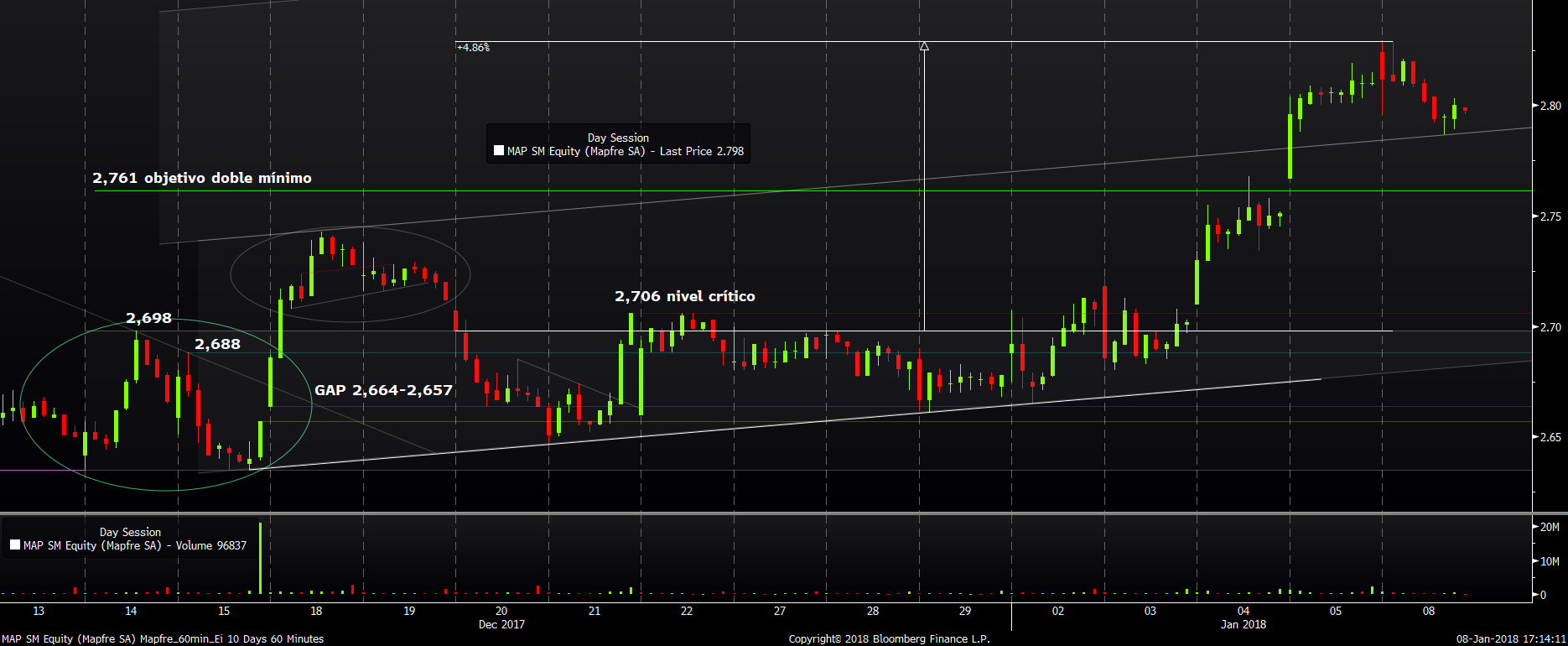Click the 2.75 price axis label
1568x646 pixels.
[x=1550, y=216]
